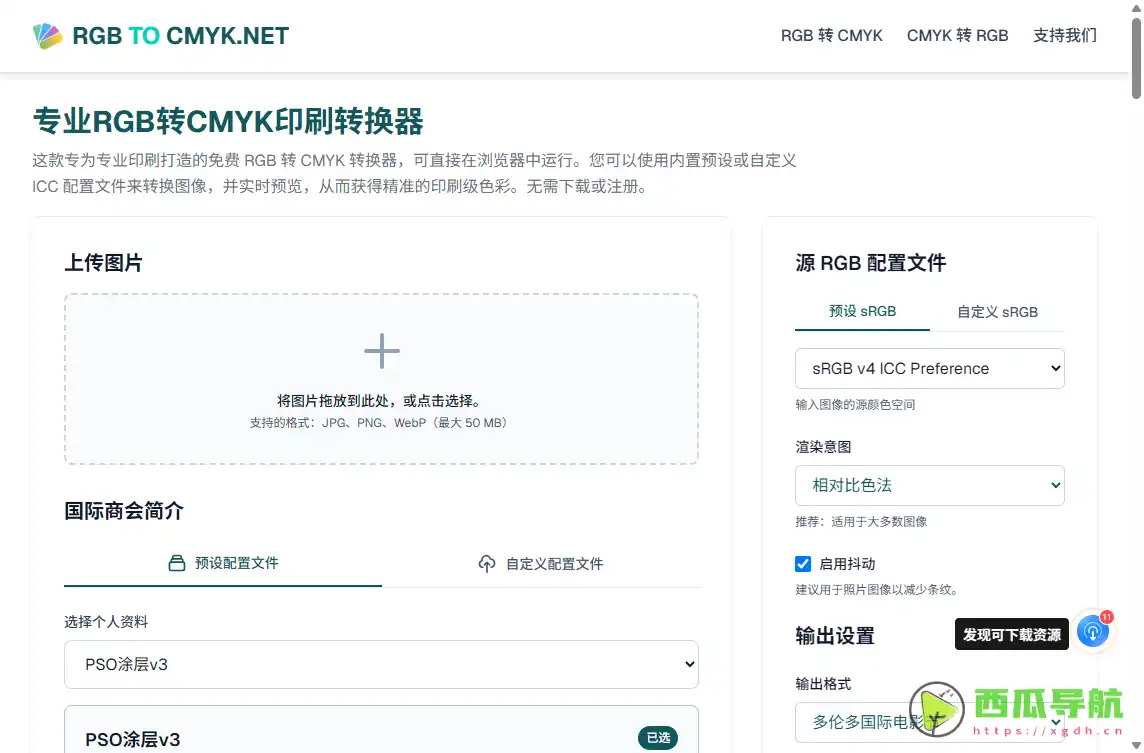Click the printer icon beside 预设配置文件
This screenshot has width=1144, height=753.
click(177, 563)
